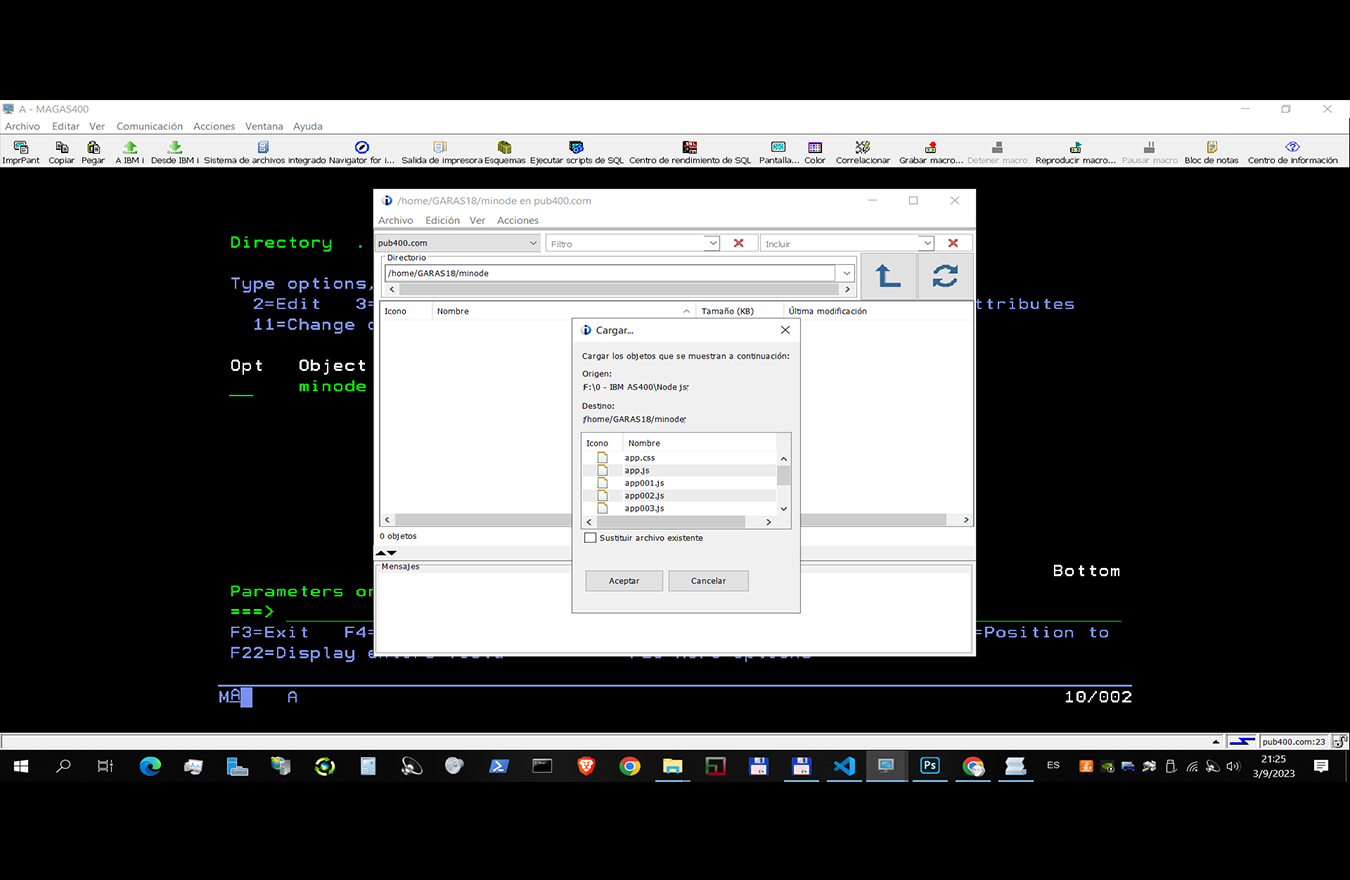Viewport: 1350px width, 880px height.
Task: Open Bloc de notas toolbar icon
Action: point(1211,147)
